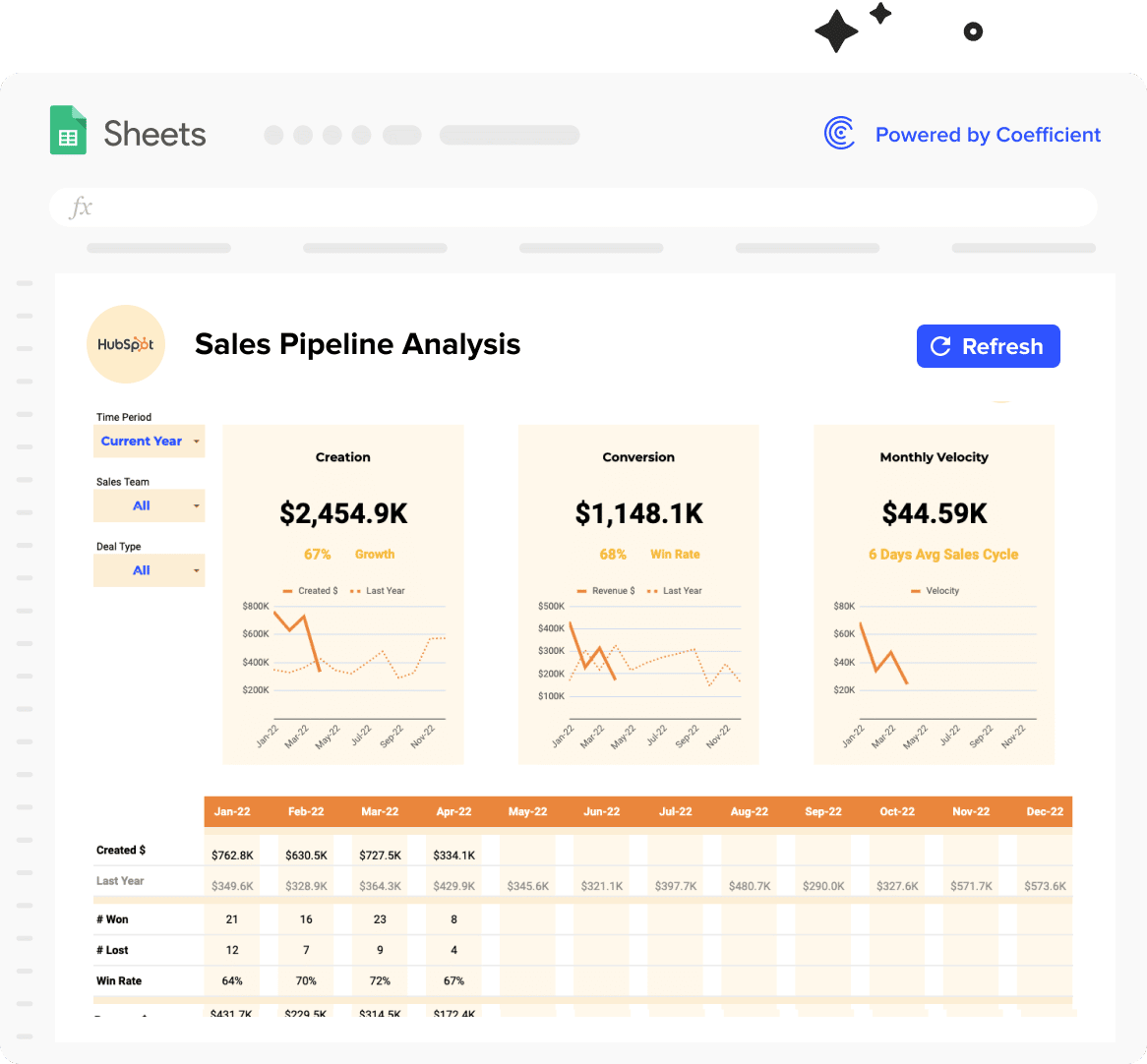The width and height of the screenshot is (1147, 1064).
Task: Select the $1,148.1K Conversion total
Action: (x=638, y=513)
